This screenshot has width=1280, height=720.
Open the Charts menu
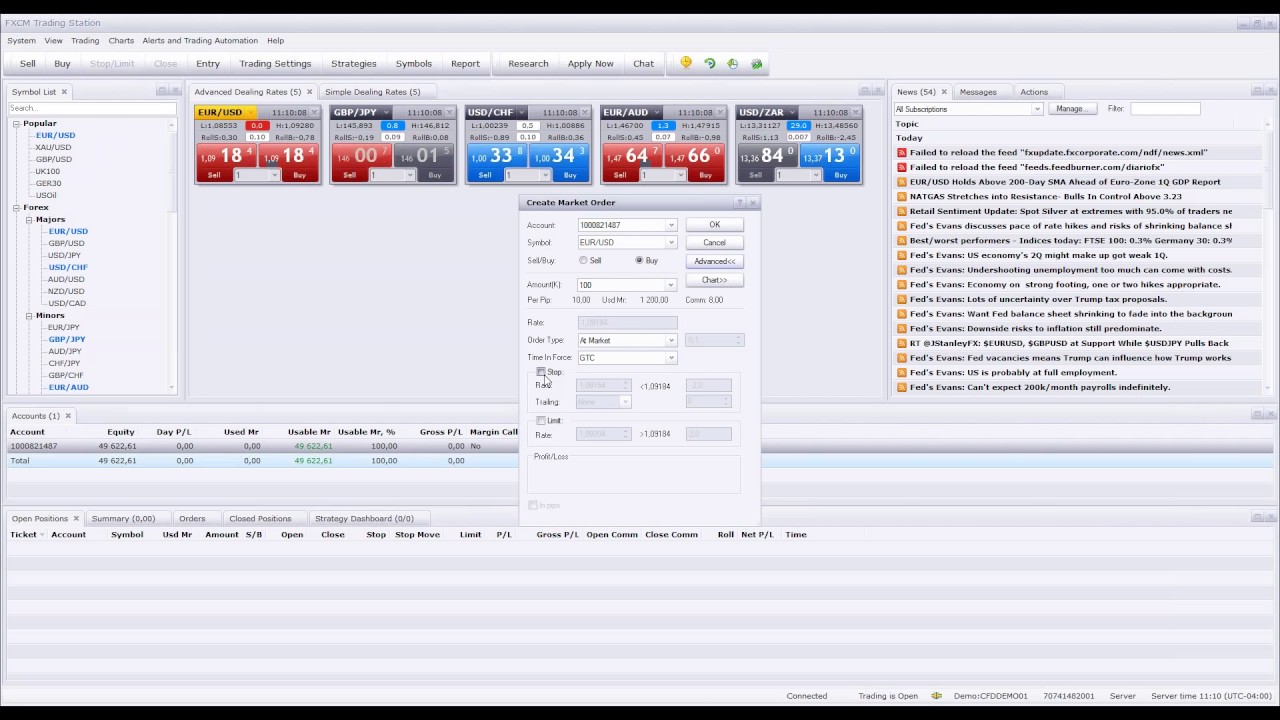pos(121,41)
